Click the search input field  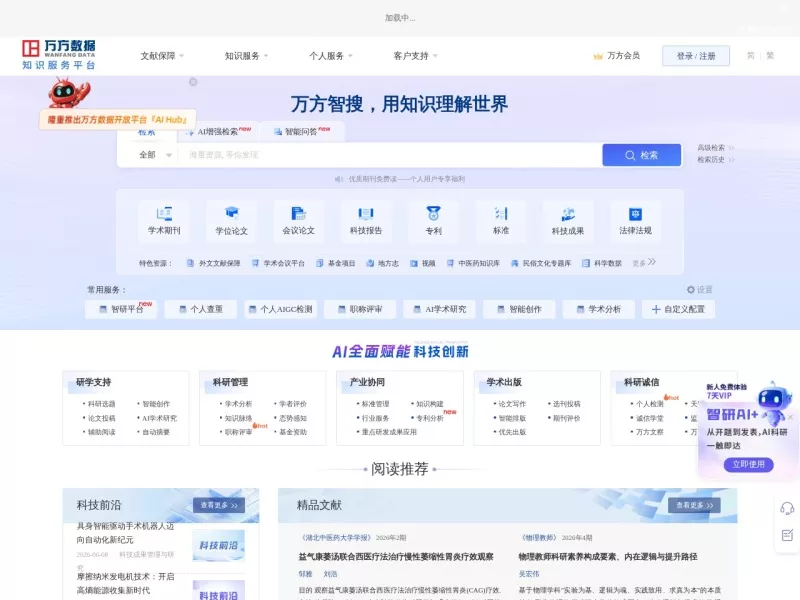coord(390,155)
